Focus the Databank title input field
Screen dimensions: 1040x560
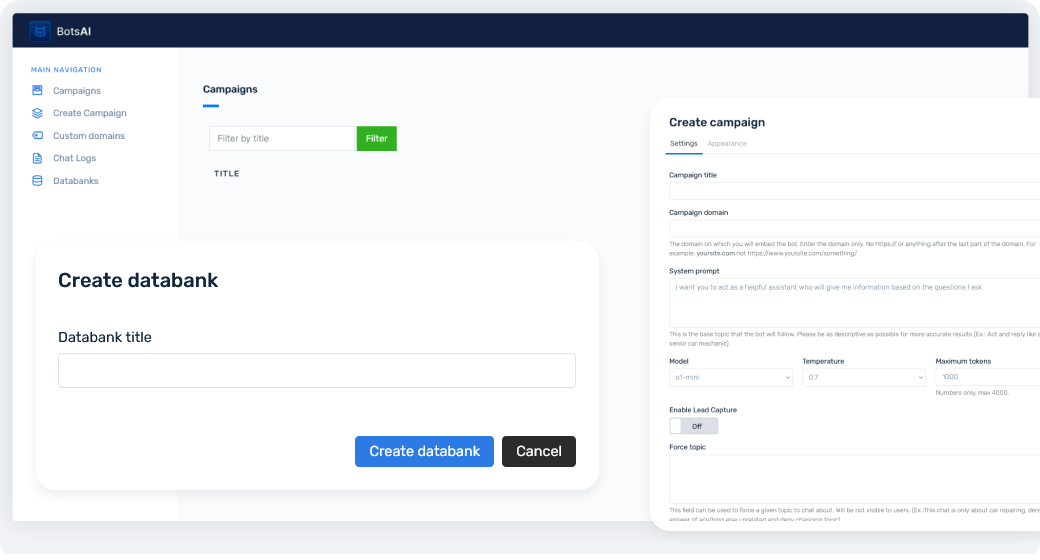coord(316,370)
